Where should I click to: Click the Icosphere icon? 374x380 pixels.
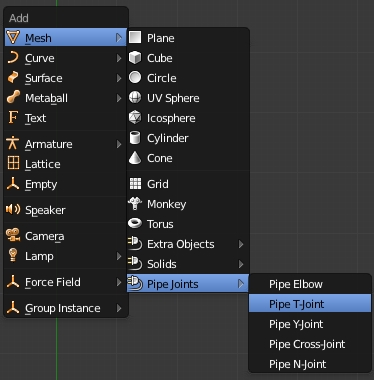pos(135,117)
